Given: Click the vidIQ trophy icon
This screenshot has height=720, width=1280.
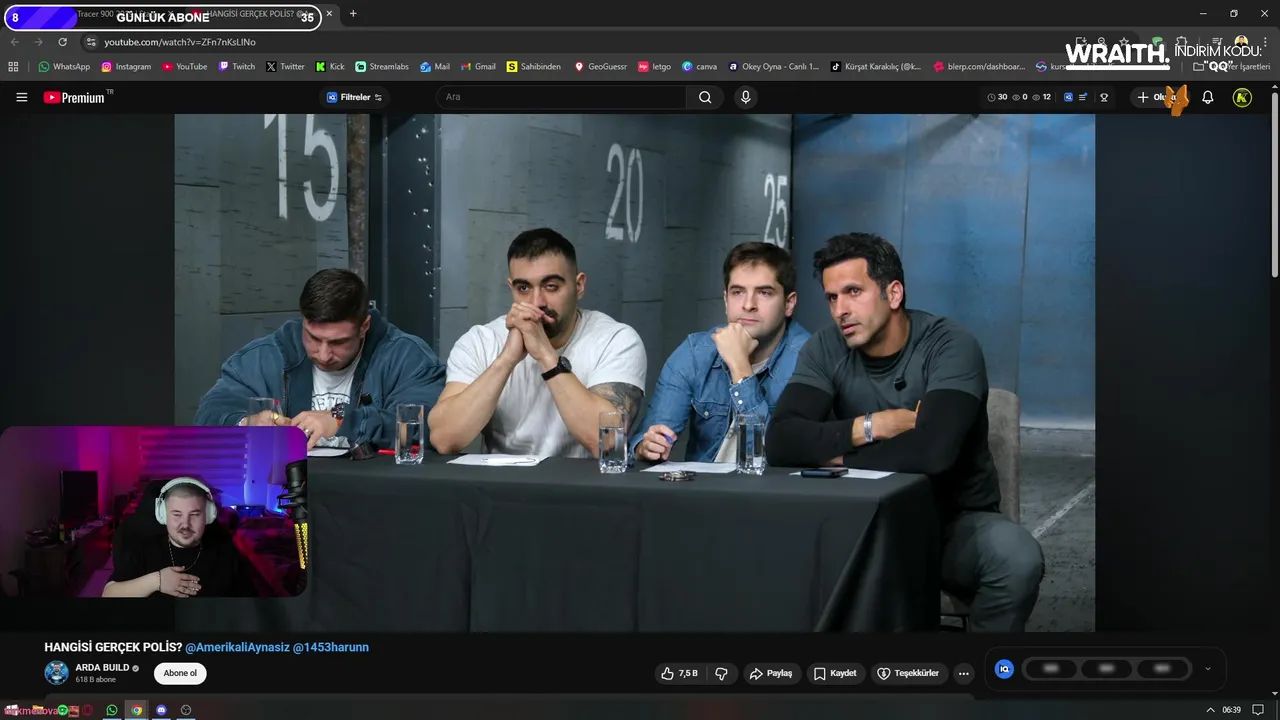Looking at the screenshot, I should [1104, 97].
